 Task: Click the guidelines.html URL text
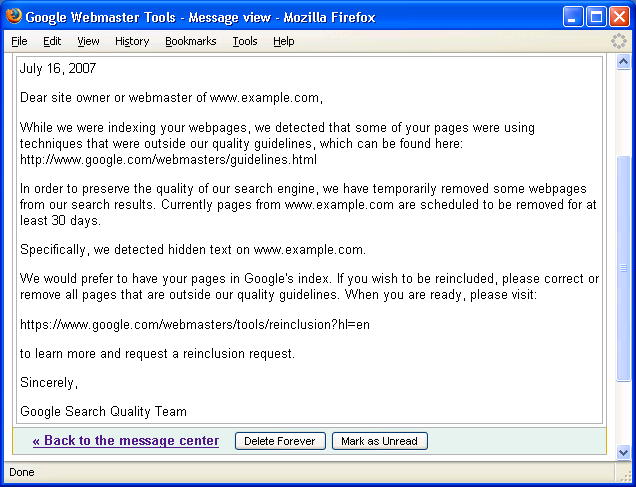pos(168,159)
